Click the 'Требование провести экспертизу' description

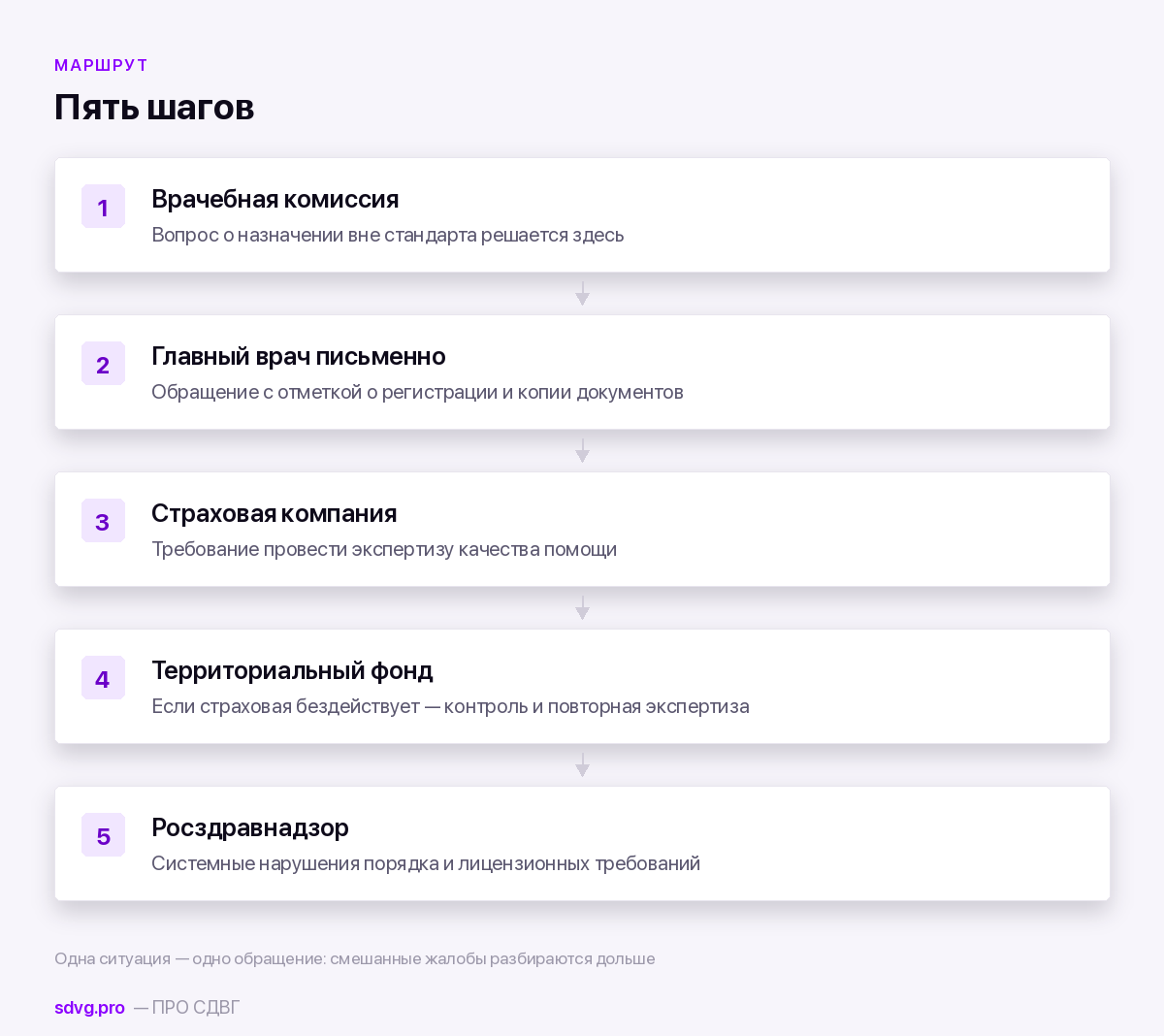(x=384, y=549)
